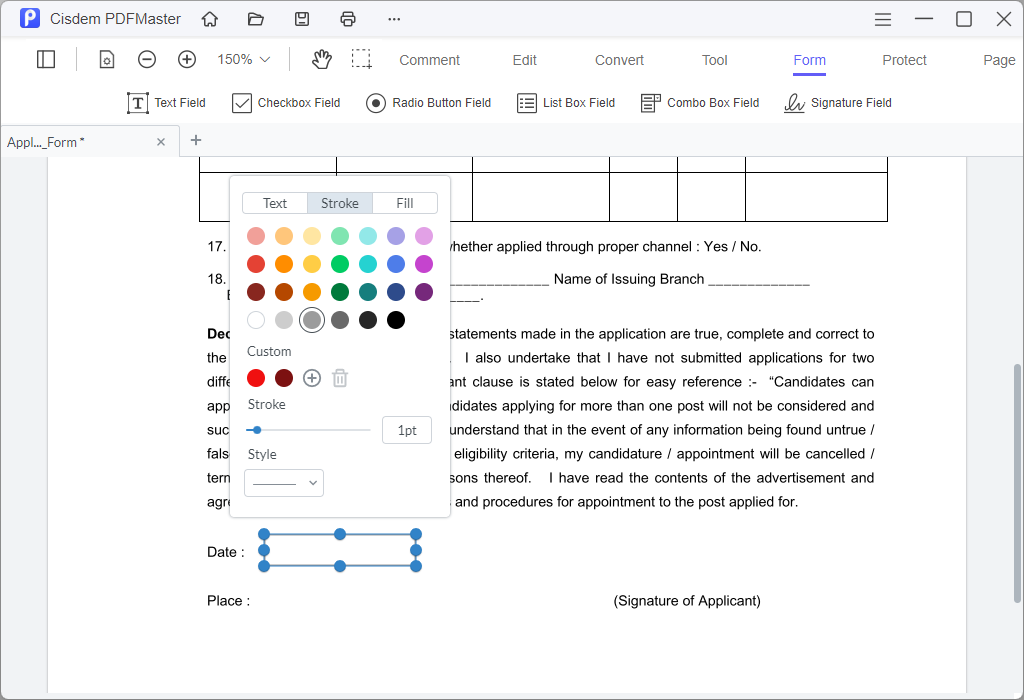Screen dimensions: 1024x700
Task: Pick the teal color swatch in third row
Action: point(368,292)
